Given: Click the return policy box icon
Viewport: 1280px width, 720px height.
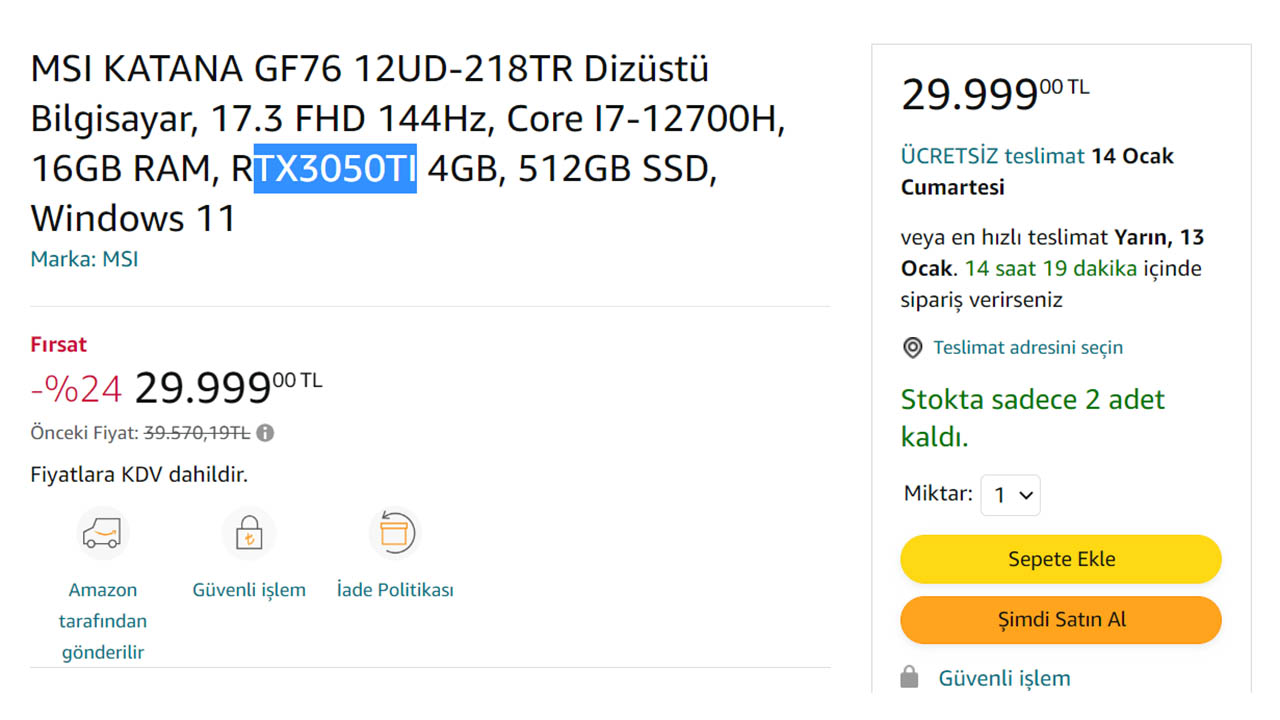Looking at the screenshot, I should pos(395,533).
